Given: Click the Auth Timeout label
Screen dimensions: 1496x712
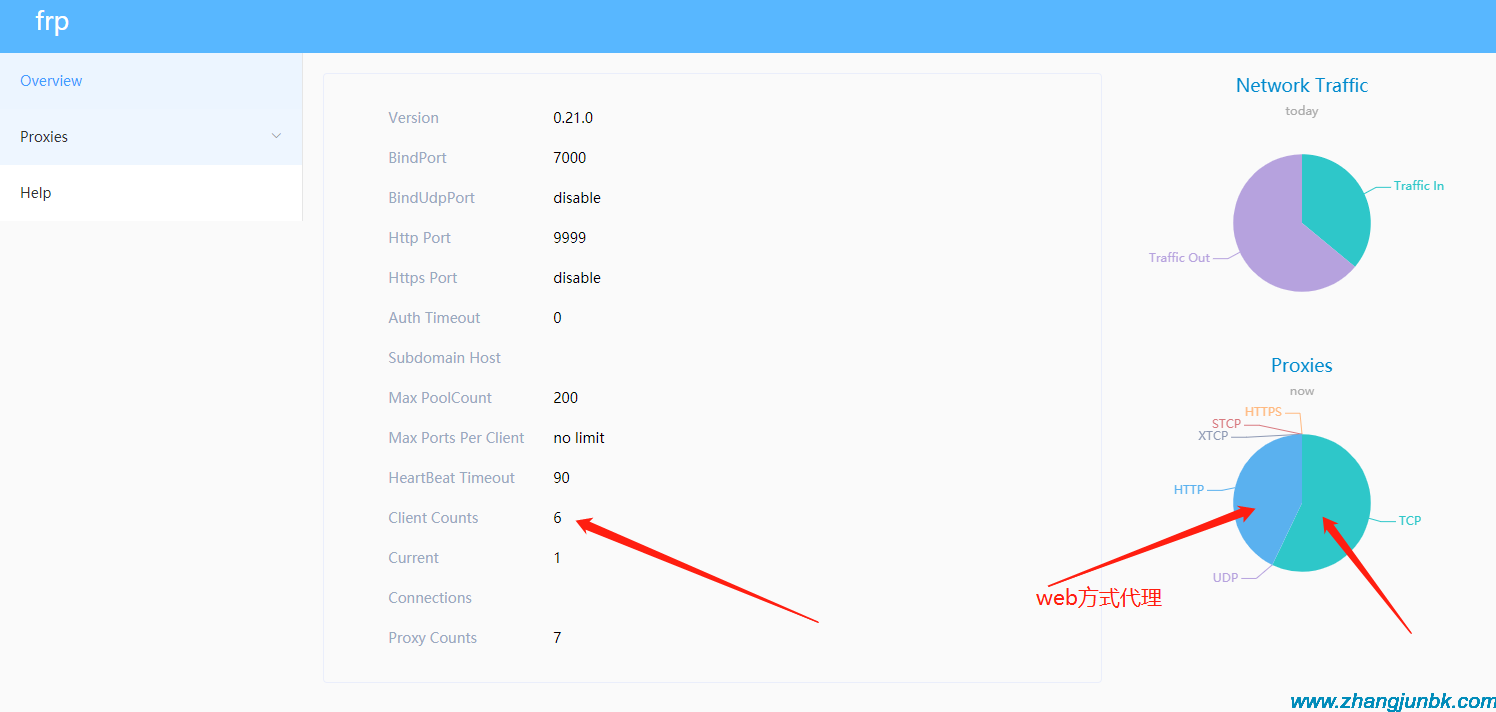Looking at the screenshot, I should click(x=434, y=318).
